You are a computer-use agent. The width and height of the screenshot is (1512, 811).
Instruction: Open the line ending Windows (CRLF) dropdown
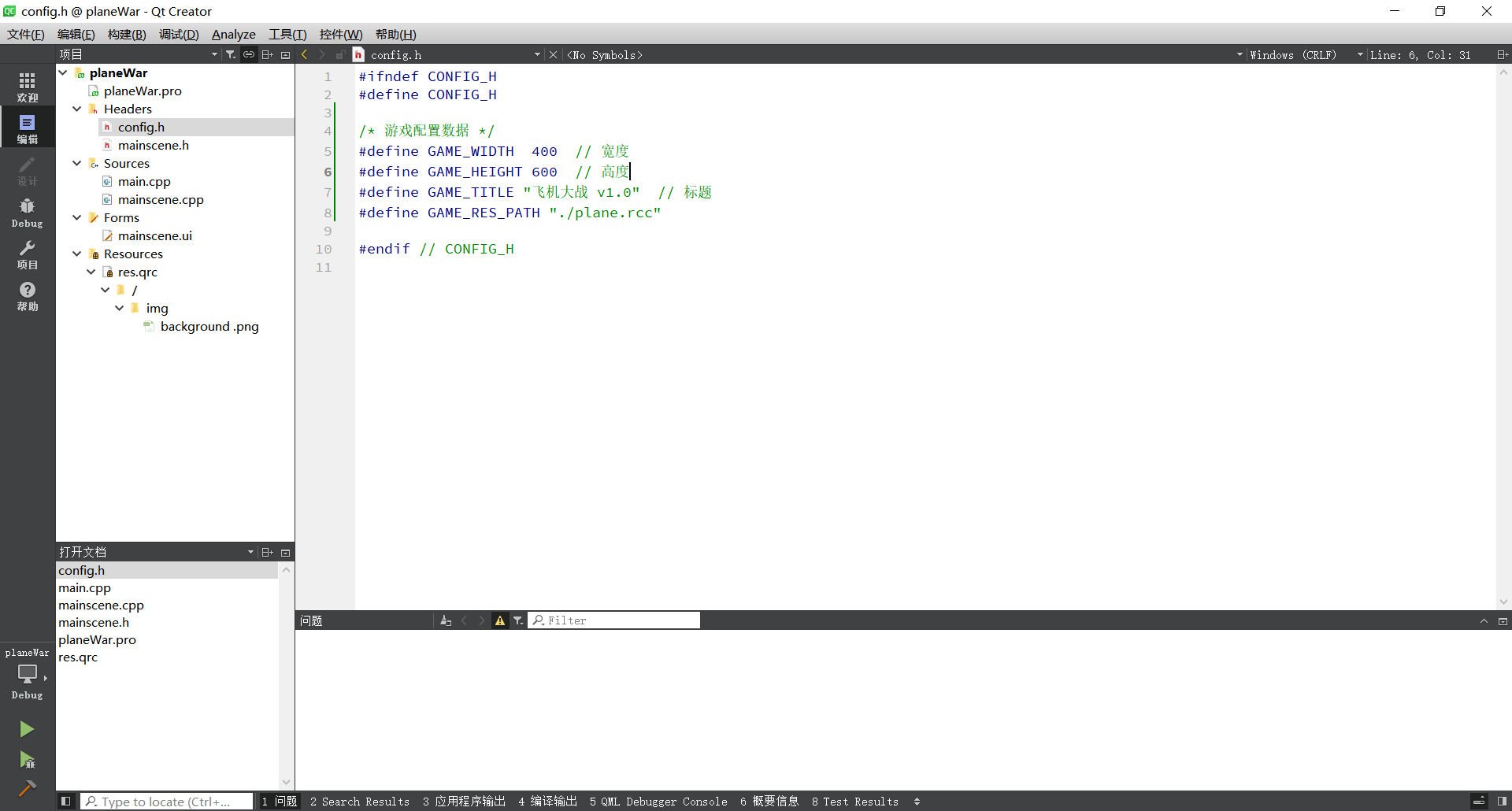click(x=1293, y=55)
